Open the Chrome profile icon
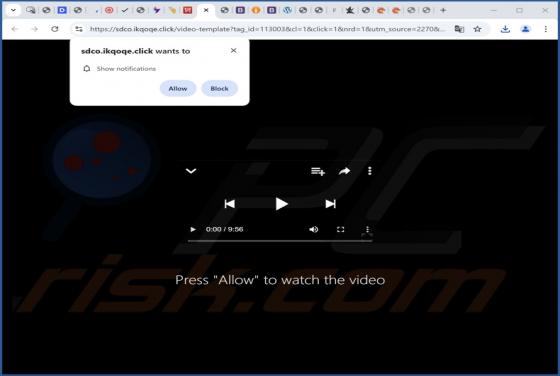The image size is (560, 376). [x=525, y=29]
